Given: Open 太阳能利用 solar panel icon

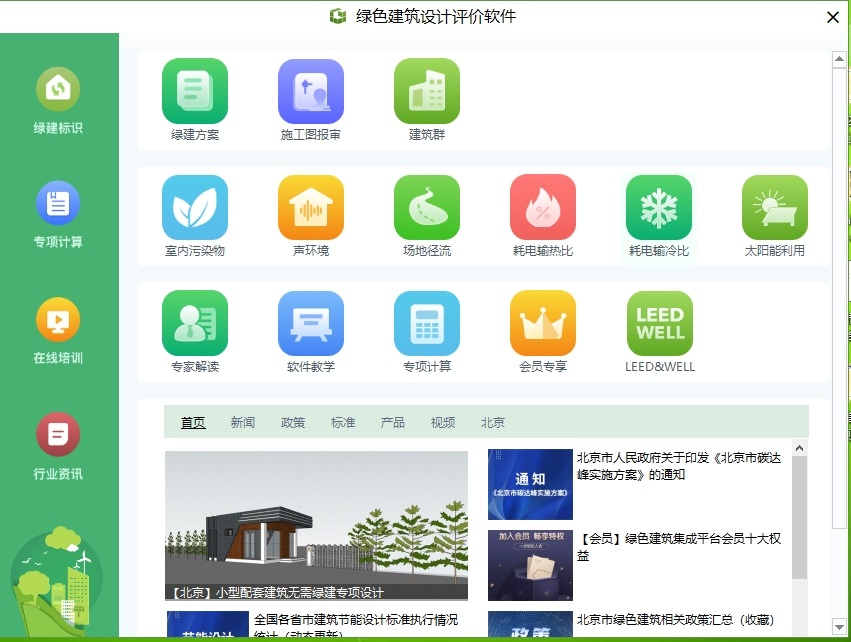Looking at the screenshot, I should coord(774,207).
